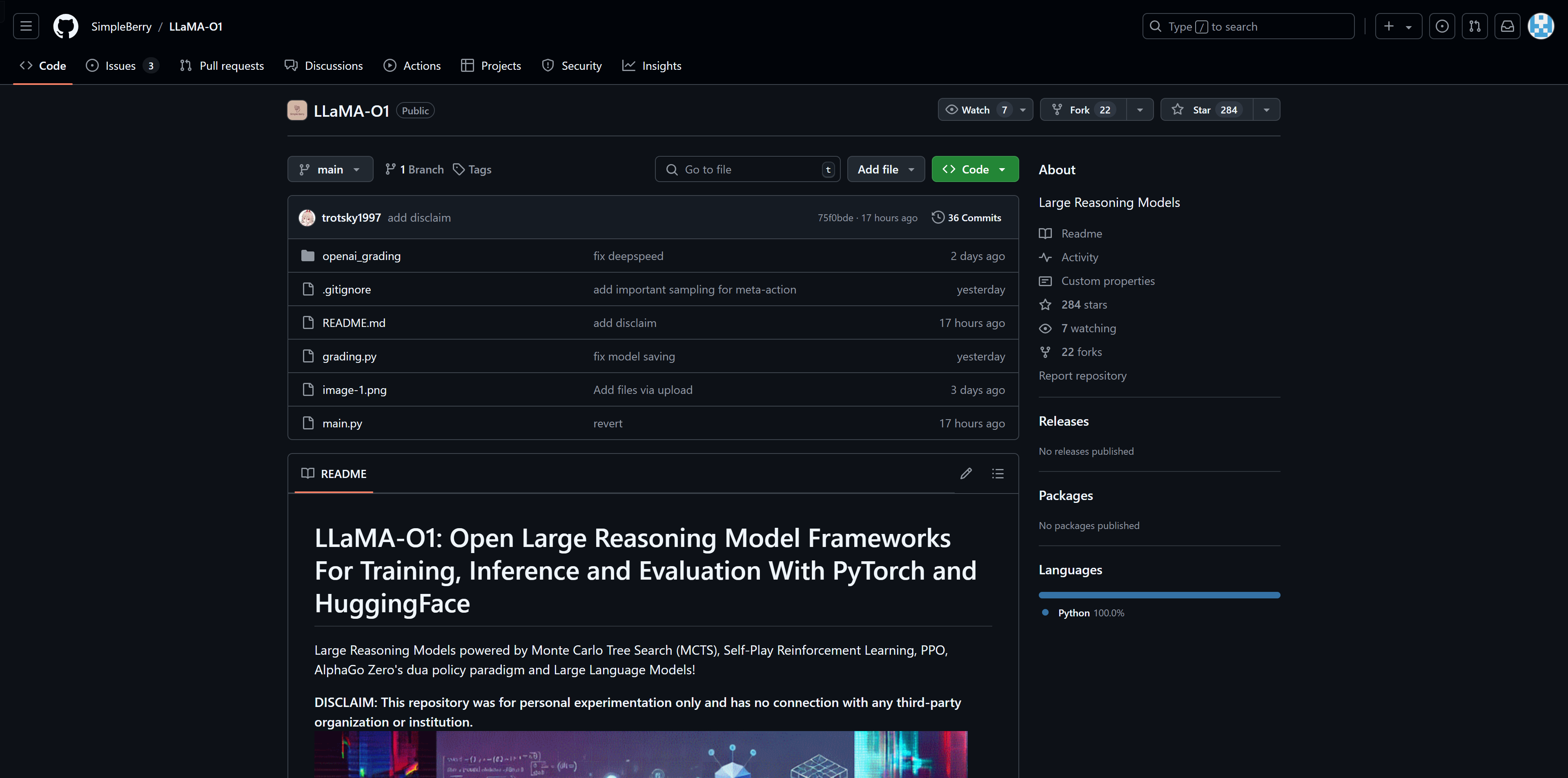Open the main branch selector dropdown
Screen dimensions: 1568x778
point(330,169)
